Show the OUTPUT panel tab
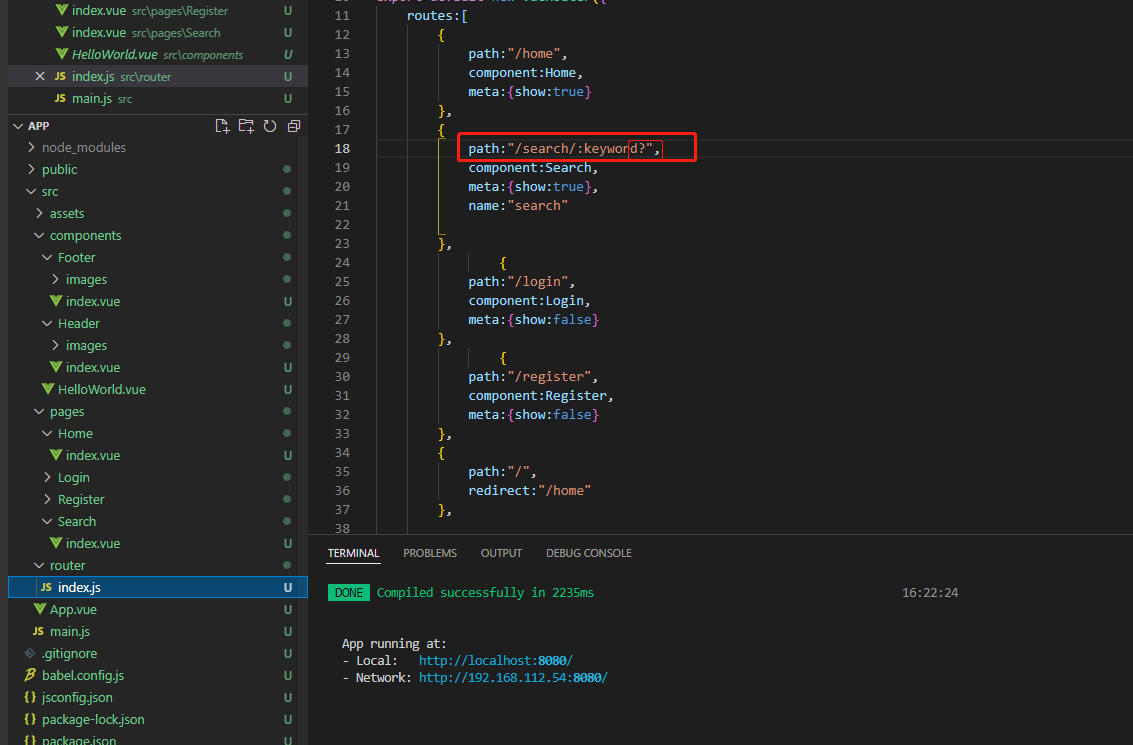The image size is (1133, 745). [501, 553]
